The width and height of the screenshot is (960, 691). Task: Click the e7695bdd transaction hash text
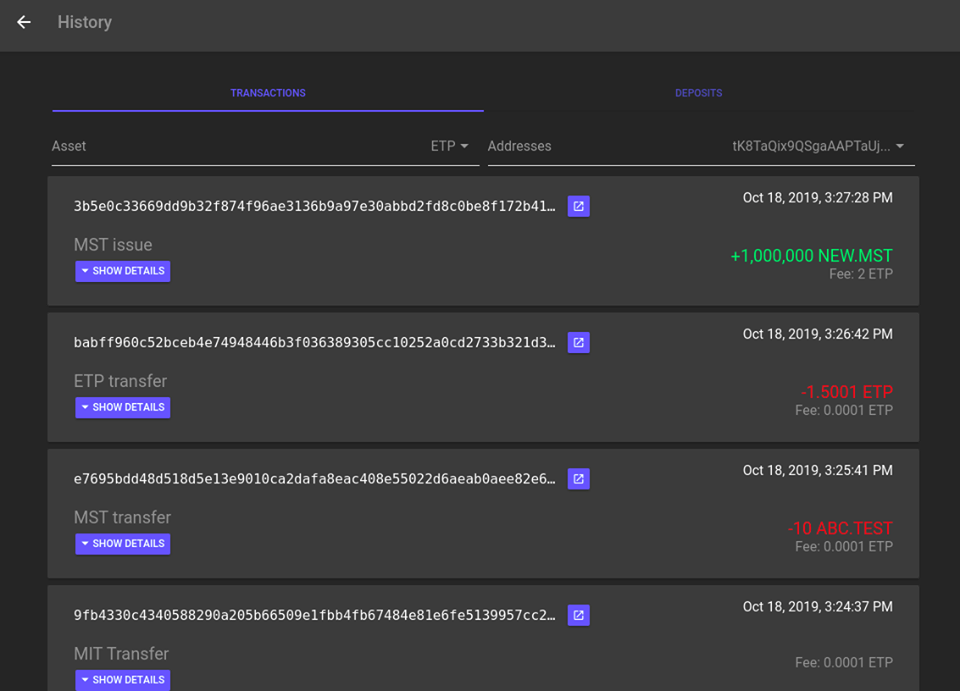click(315, 479)
